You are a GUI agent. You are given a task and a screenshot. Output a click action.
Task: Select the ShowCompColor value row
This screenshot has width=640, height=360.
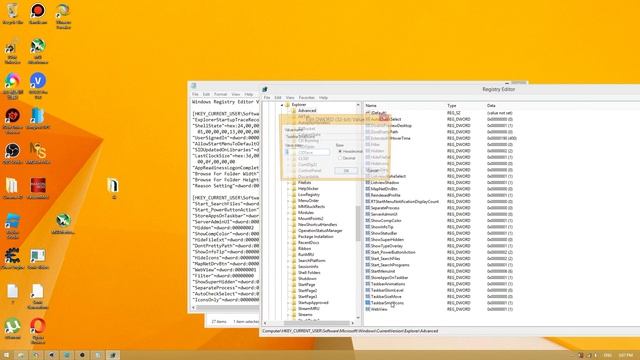click(386, 220)
